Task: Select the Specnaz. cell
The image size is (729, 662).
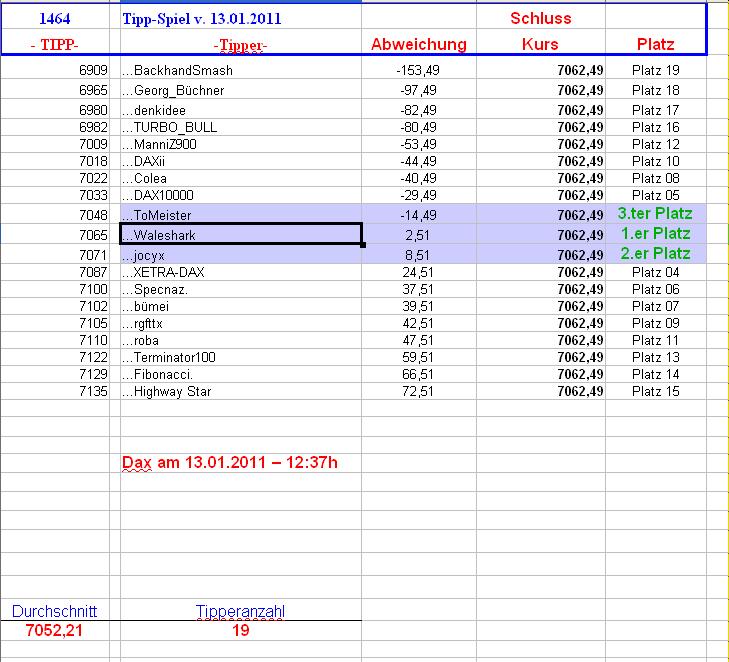Action: [x=241, y=289]
